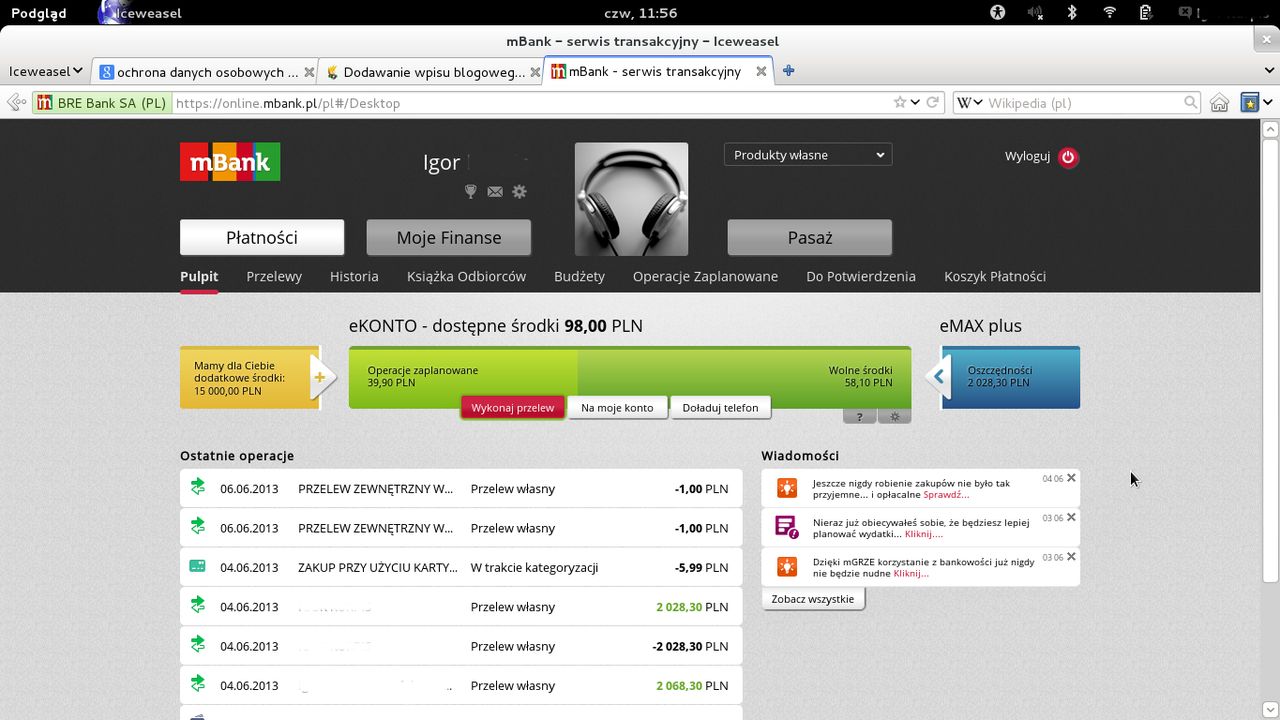Click the Moje Finanse main button
This screenshot has height=720, width=1280.
449,238
